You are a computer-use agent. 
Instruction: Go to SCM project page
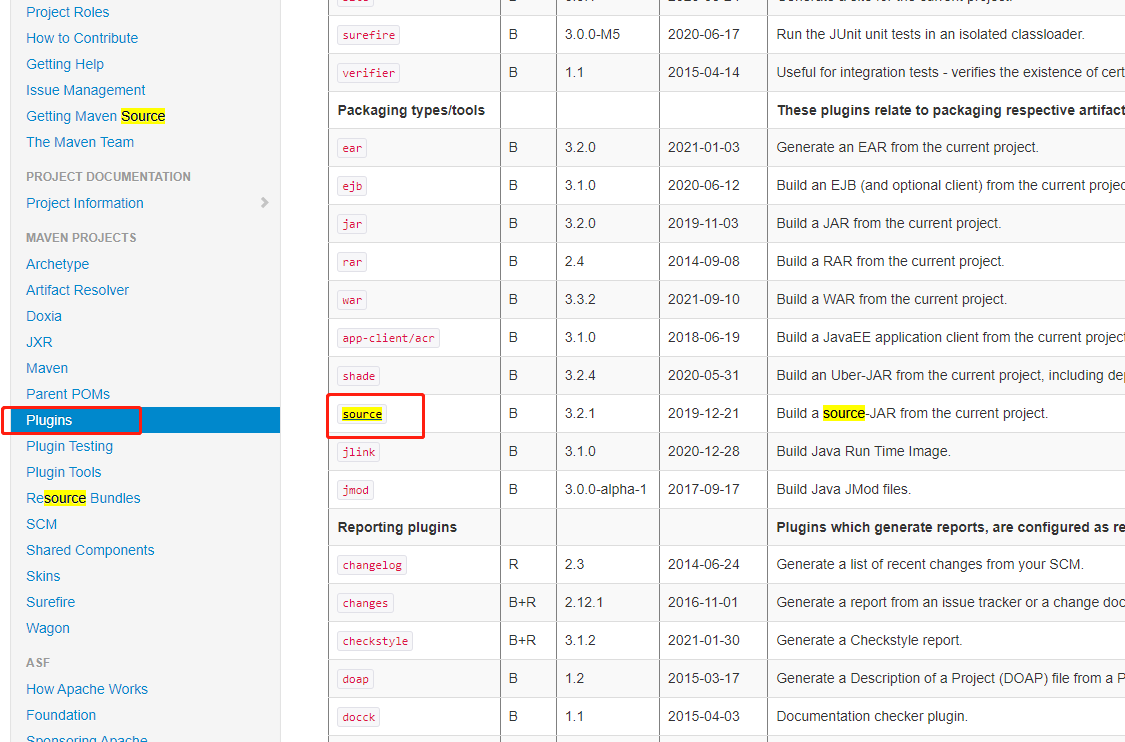tap(42, 524)
